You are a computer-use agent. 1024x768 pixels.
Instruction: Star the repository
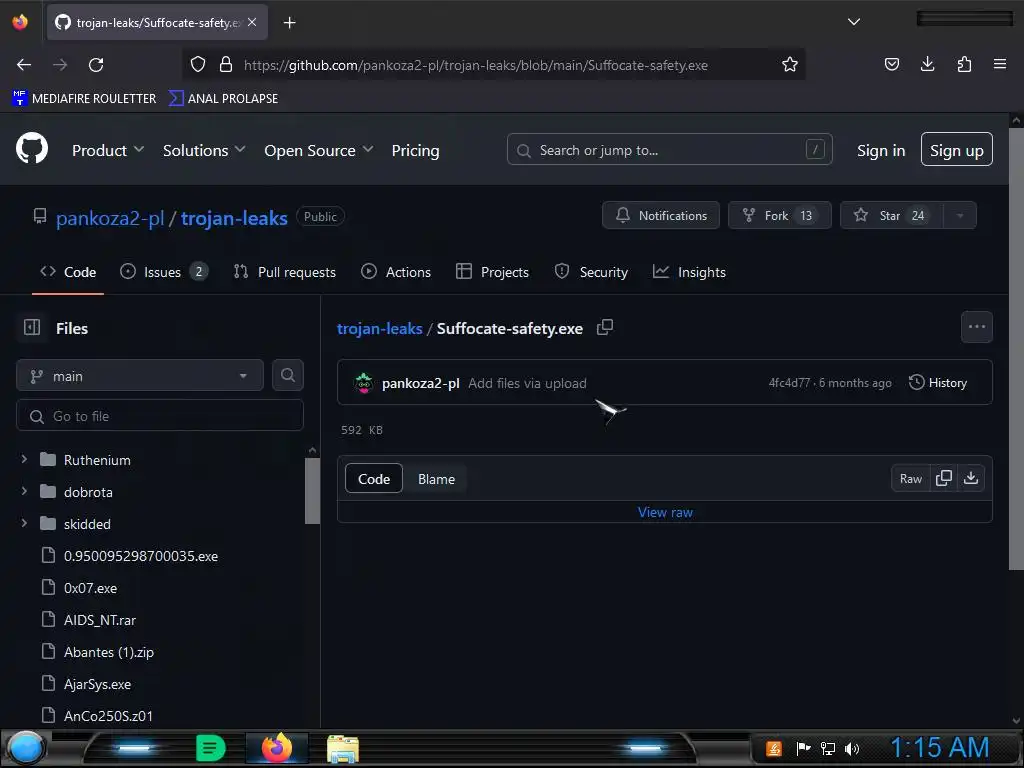coord(891,216)
